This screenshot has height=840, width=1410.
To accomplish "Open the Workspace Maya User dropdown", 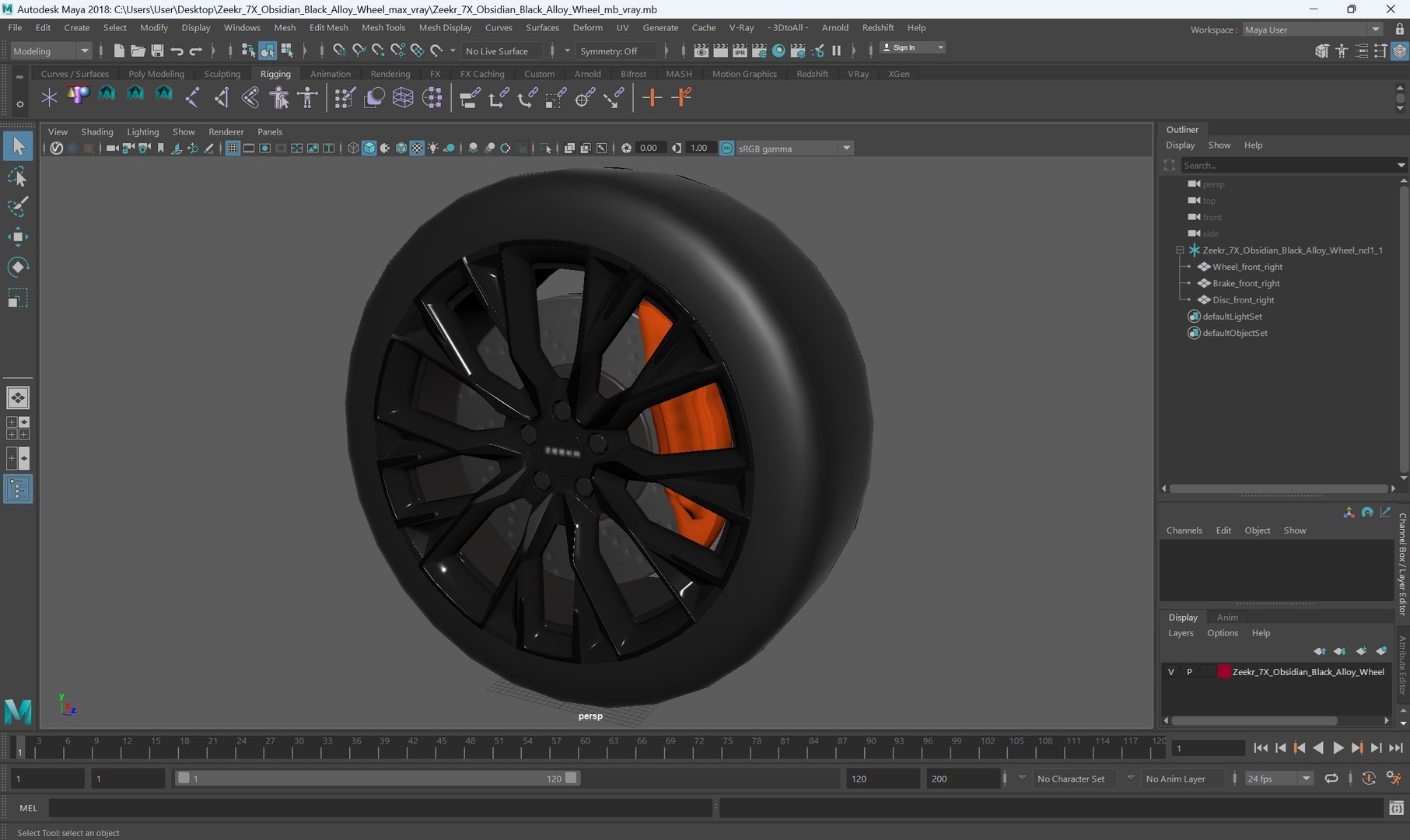I will [x=1312, y=30].
